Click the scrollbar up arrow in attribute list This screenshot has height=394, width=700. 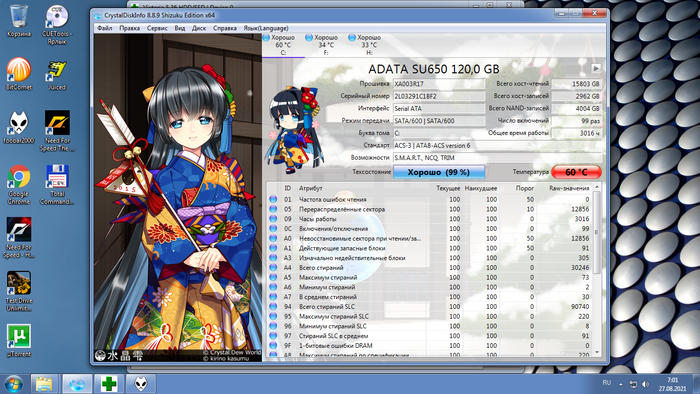(597, 187)
